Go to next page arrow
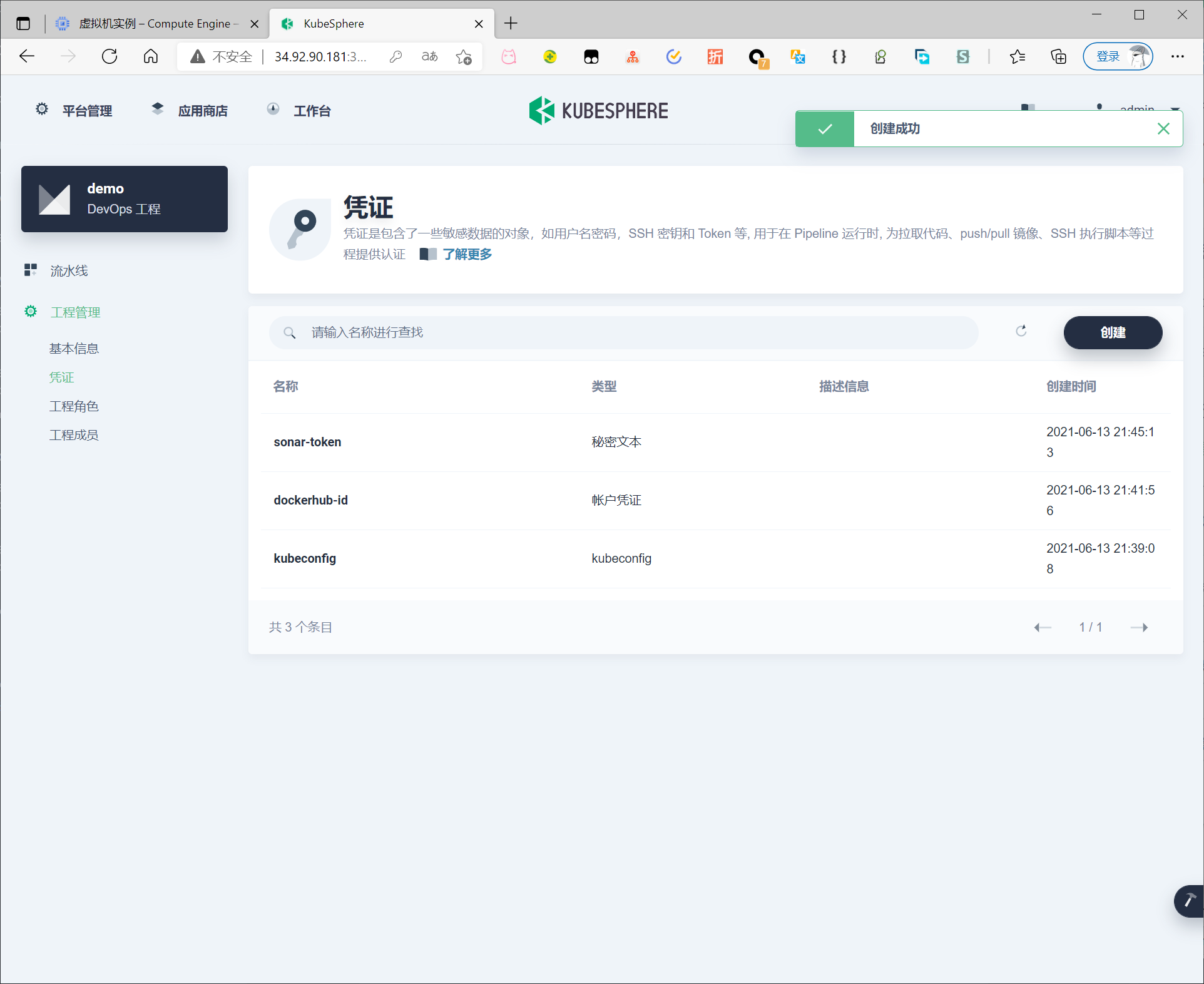The image size is (1204, 984). [x=1139, y=627]
